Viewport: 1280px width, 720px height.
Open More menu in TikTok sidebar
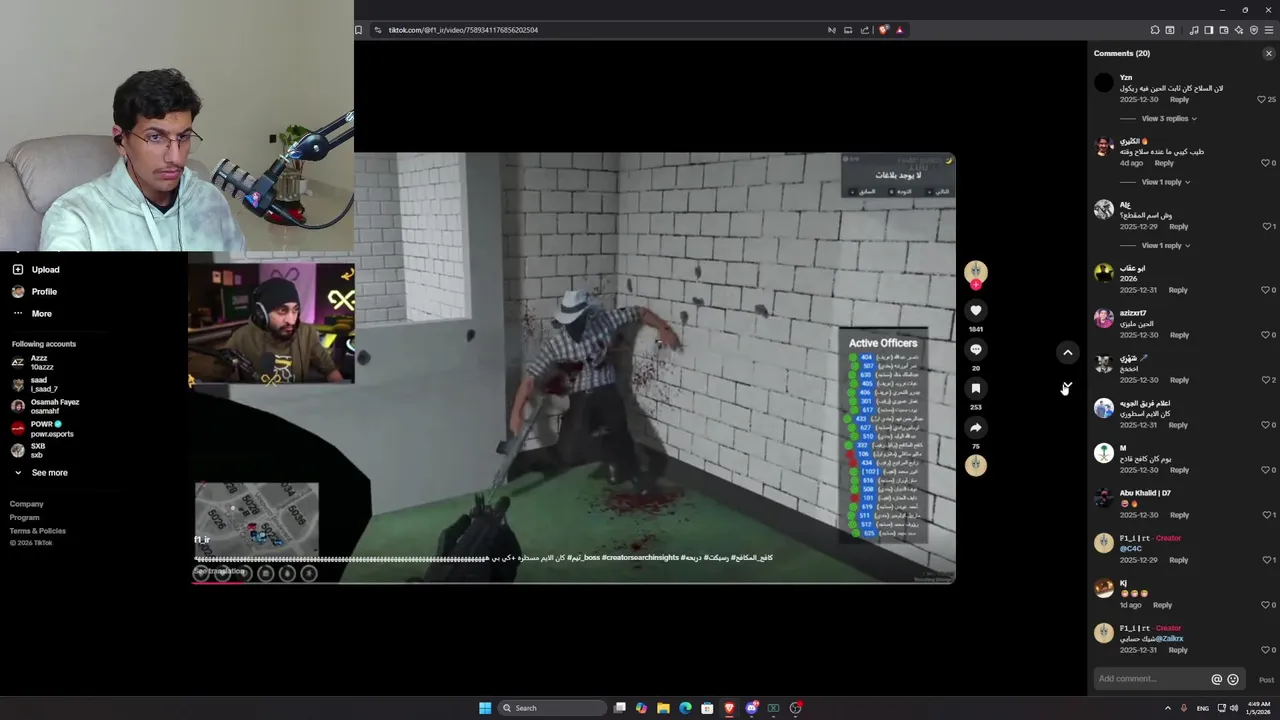pos(31,314)
